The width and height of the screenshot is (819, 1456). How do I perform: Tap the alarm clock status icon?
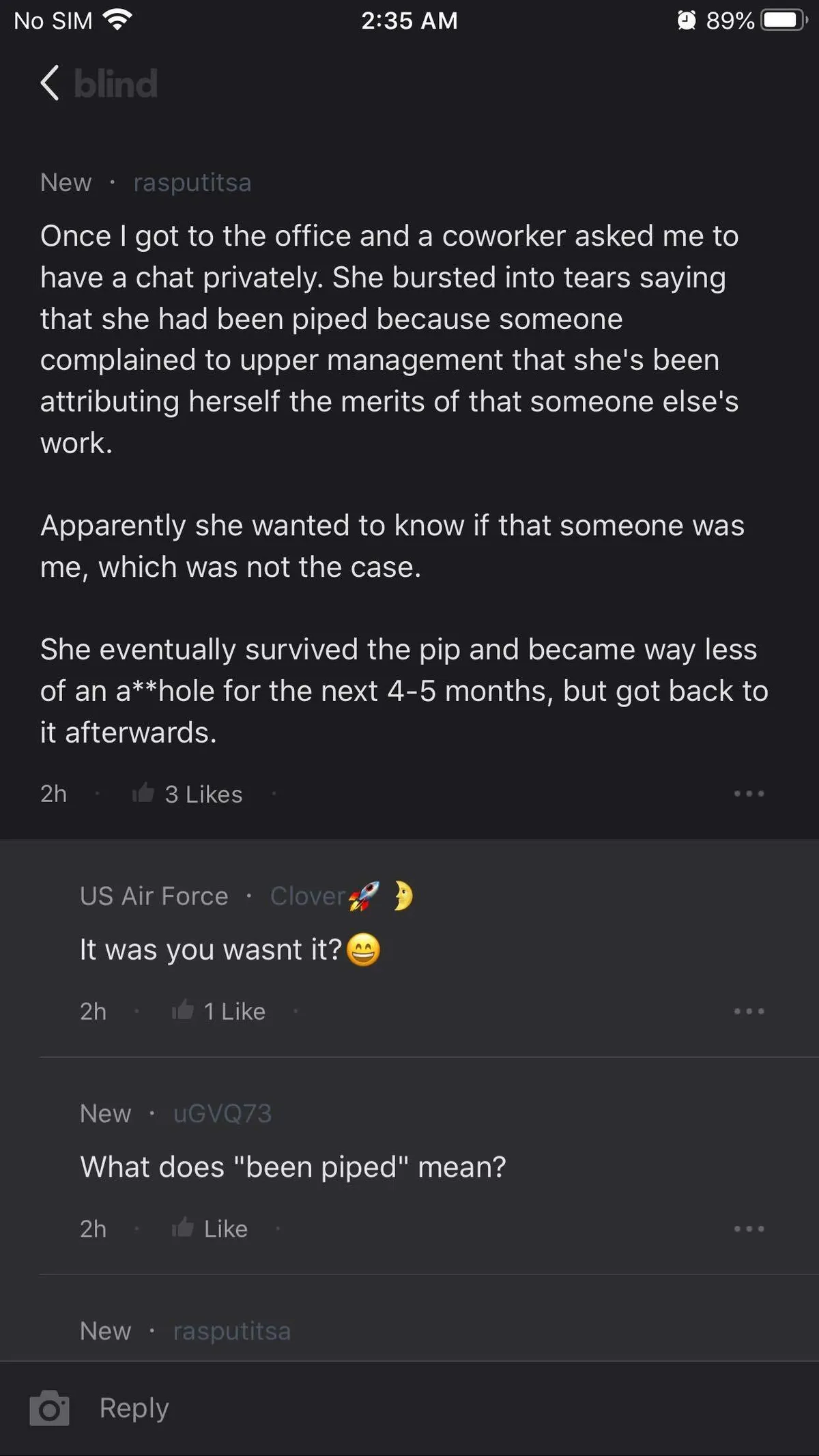pos(687,20)
